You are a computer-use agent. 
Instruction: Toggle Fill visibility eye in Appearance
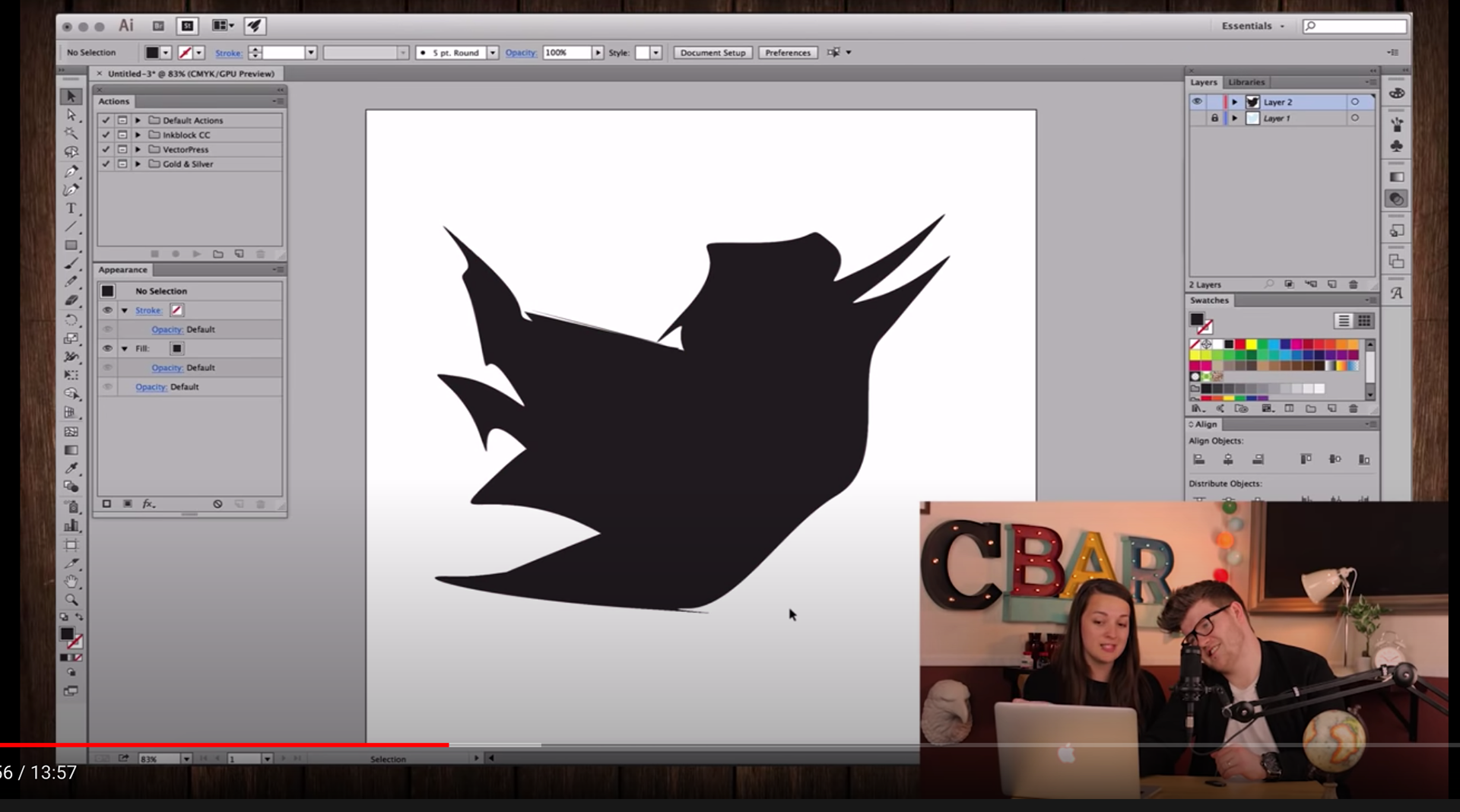coord(107,348)
